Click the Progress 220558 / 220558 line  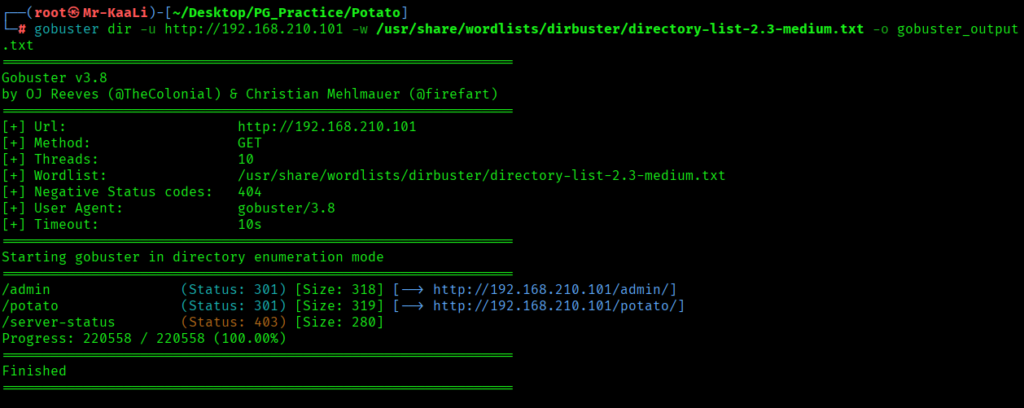144,338
